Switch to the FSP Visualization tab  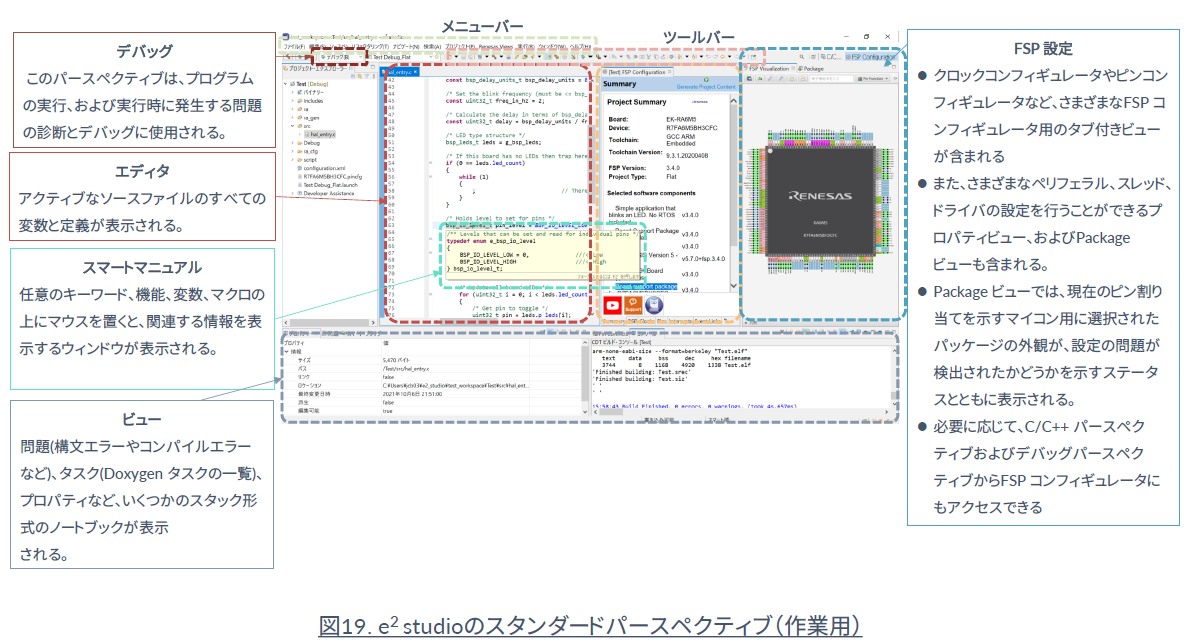click(x=769, y=68)
